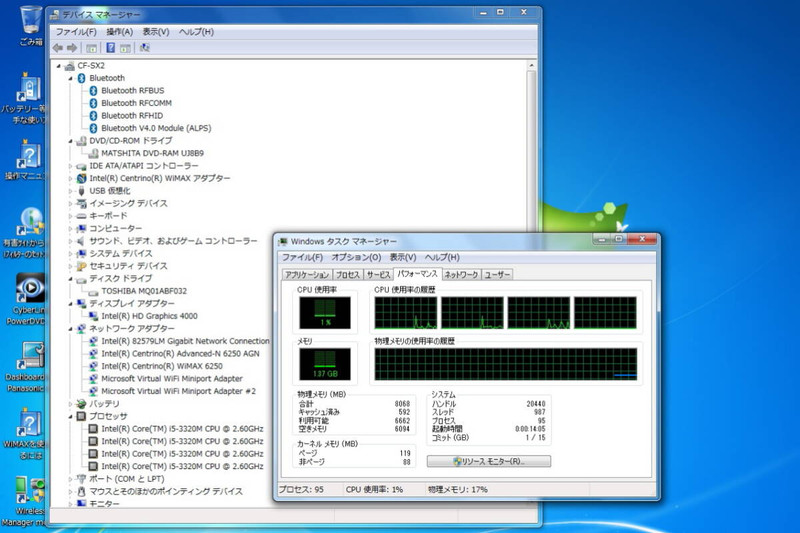This screenshot has height=533, width=800.
Task: Expand セキュリティ デバイス category
Action: click(x=70, y=266)
